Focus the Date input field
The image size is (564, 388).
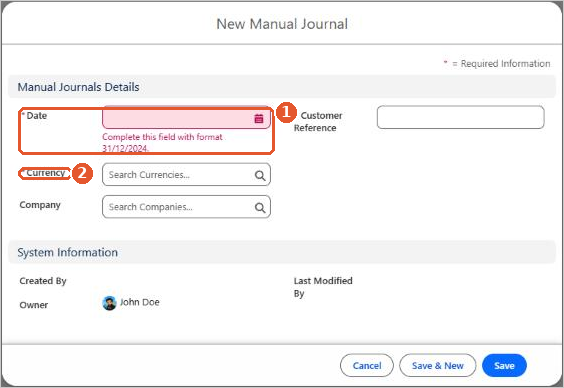click(x=186, y=117)
